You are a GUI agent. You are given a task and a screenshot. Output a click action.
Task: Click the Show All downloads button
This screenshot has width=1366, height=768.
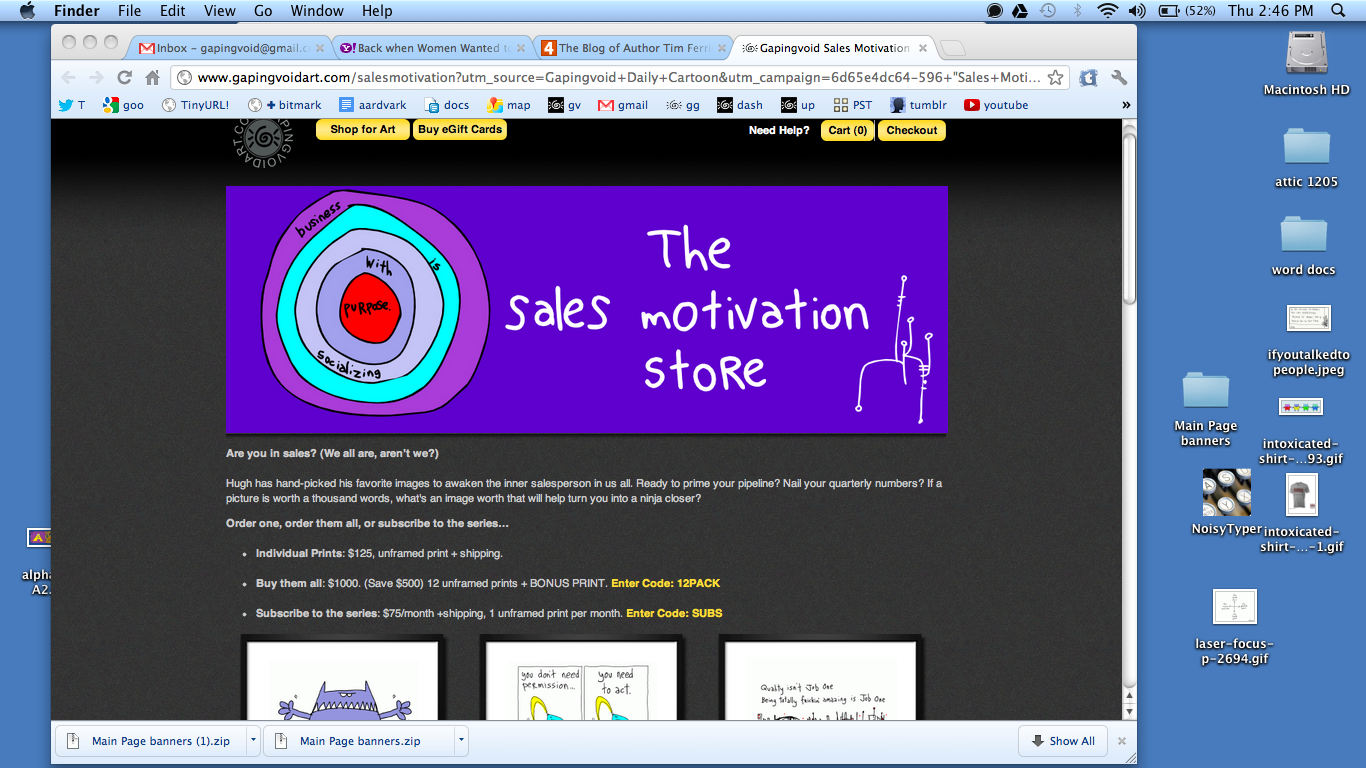(1062, 741)
